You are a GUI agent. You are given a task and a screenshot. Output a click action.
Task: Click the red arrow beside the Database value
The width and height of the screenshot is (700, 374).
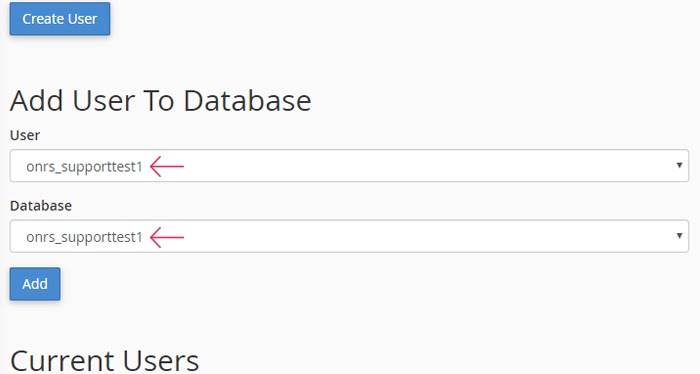[167, 237]
